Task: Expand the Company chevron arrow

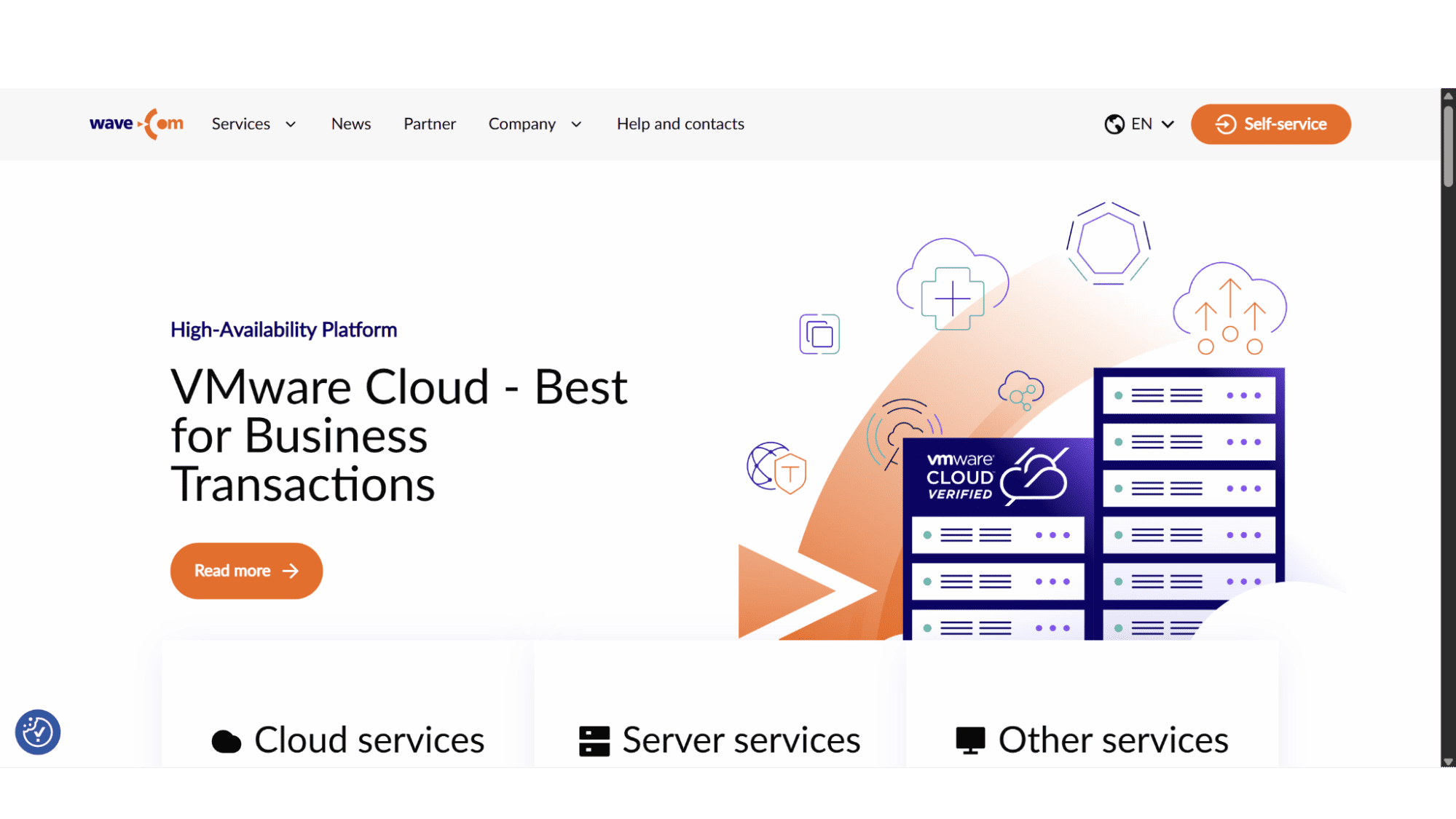Action: (x=576, y=124)
